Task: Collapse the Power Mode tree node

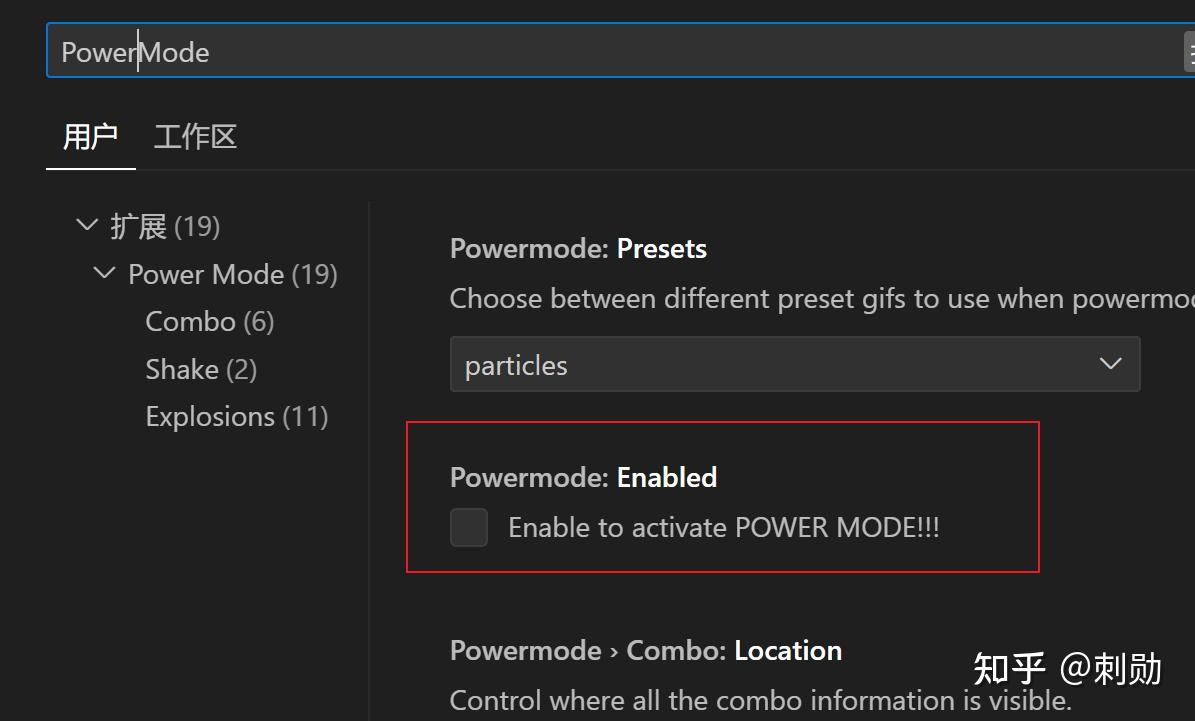Action: [x=103, y=273]
